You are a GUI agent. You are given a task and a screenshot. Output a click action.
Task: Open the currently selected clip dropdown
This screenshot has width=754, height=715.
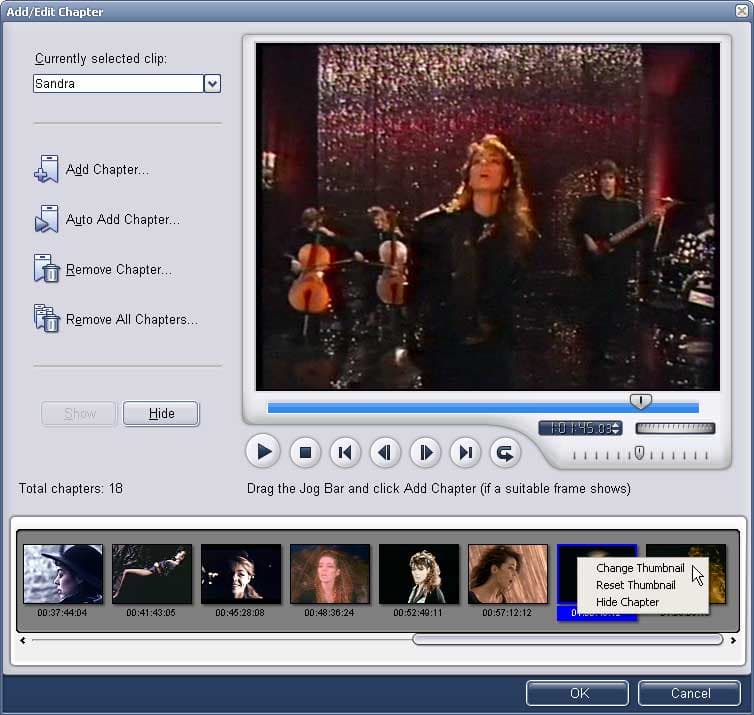click(212, 84)
